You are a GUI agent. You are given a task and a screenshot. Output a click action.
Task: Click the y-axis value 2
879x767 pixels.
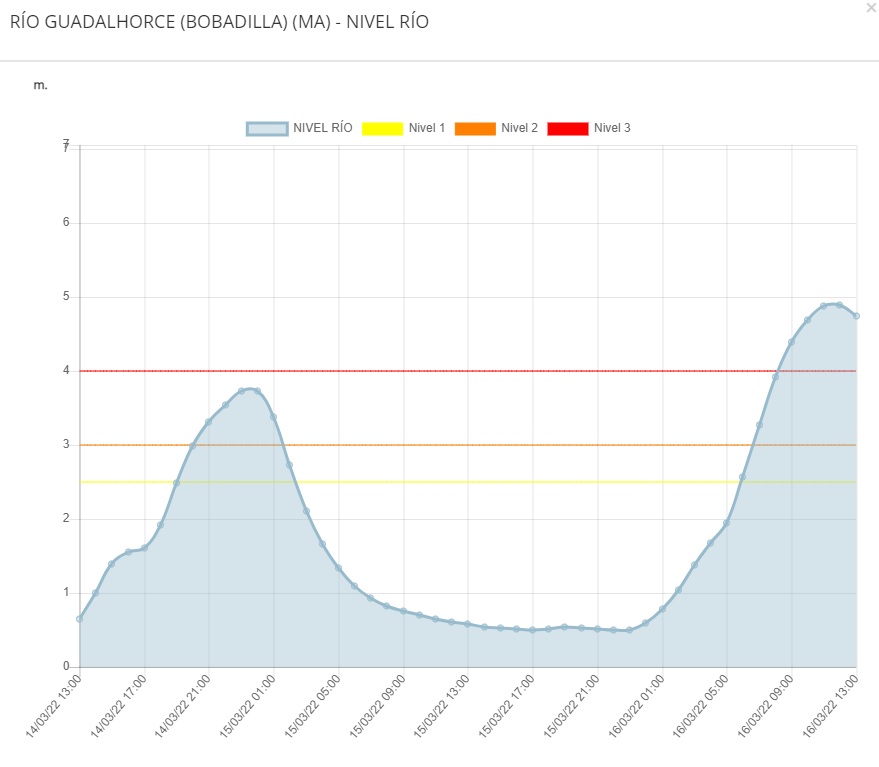pyautogui.click(x=66, y=519)
